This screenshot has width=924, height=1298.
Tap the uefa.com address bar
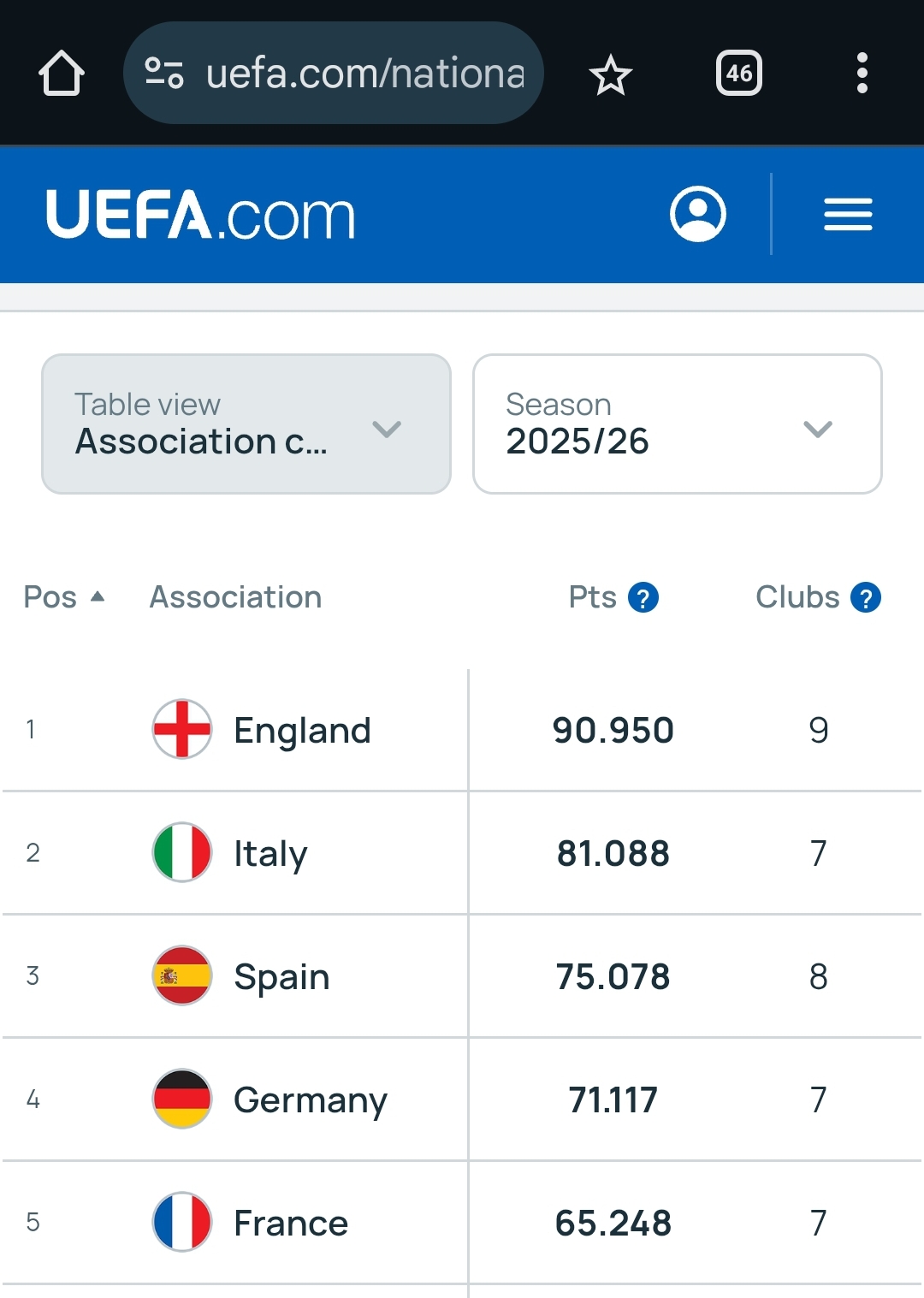tap(364, 74)
